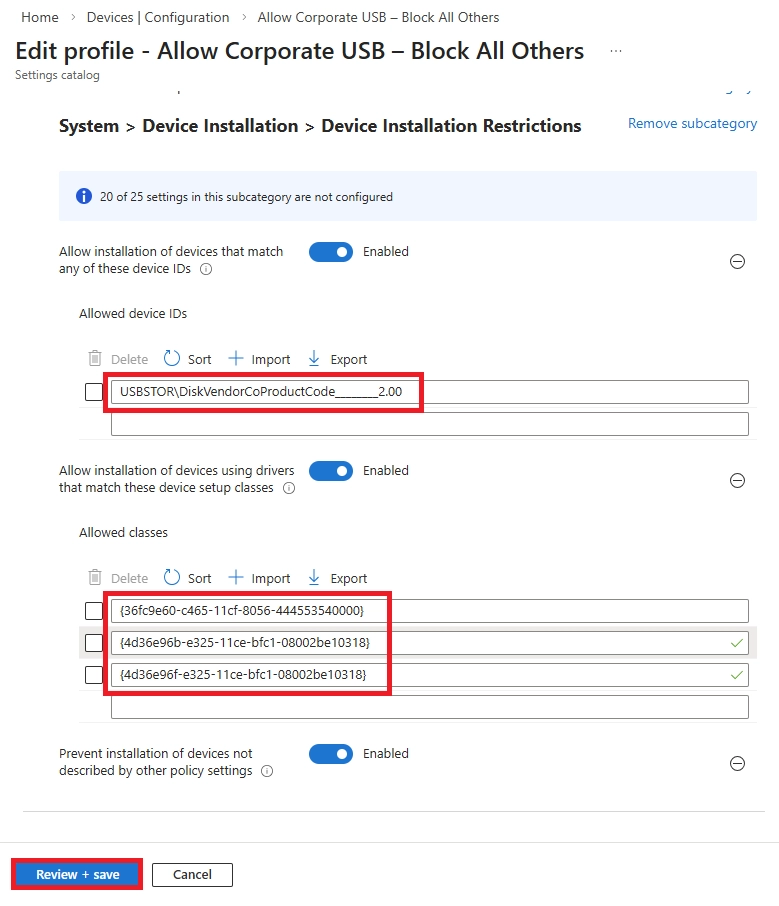
Task: Click Import above the Allowed classes list
Action: pyautogui.click(x=259, y=577)
